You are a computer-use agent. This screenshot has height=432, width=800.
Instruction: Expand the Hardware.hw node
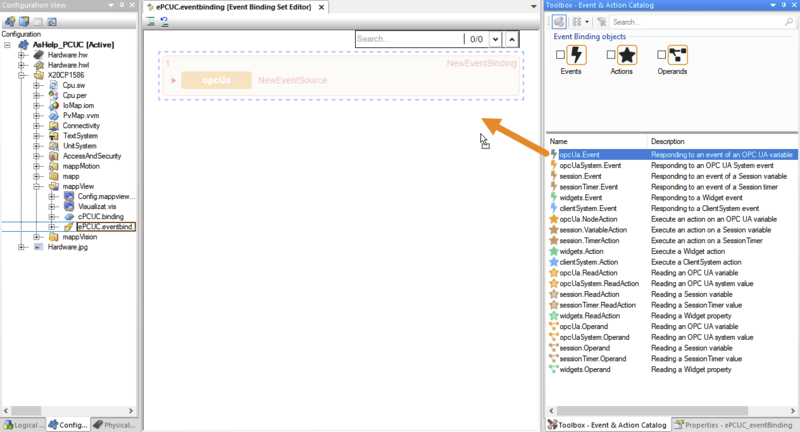tap(21, 55)
